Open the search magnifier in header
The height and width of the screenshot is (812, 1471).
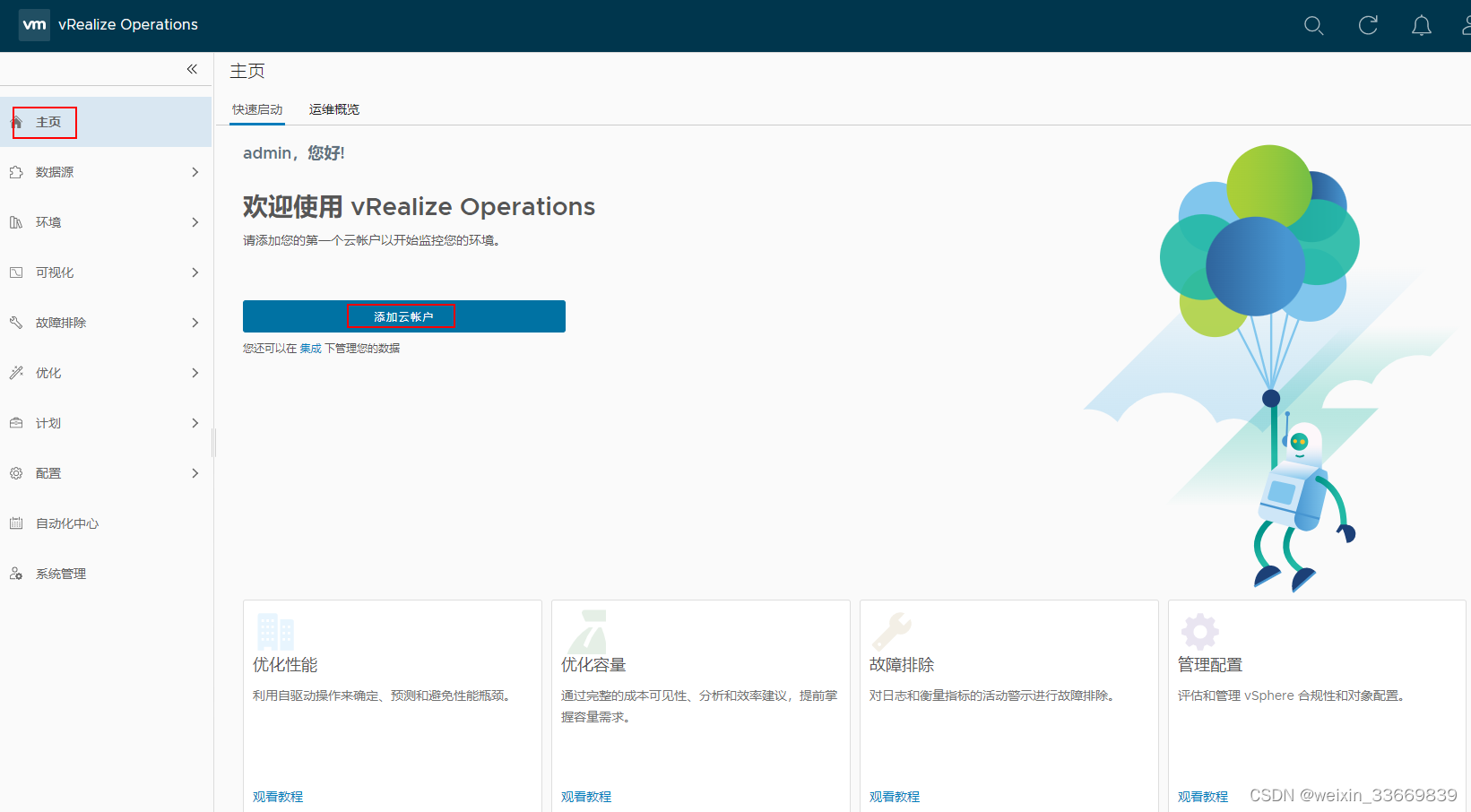(x=1313, y=25)
